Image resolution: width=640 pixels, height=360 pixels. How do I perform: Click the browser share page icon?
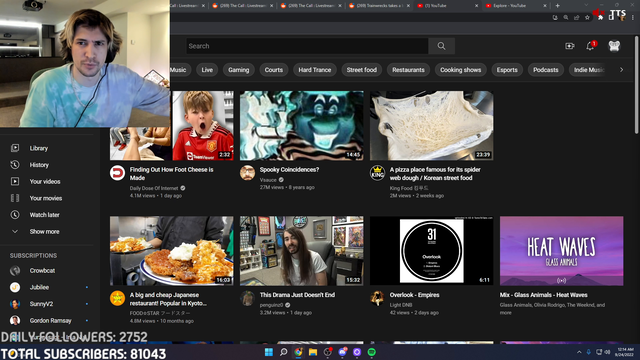(x=576, y=18)
